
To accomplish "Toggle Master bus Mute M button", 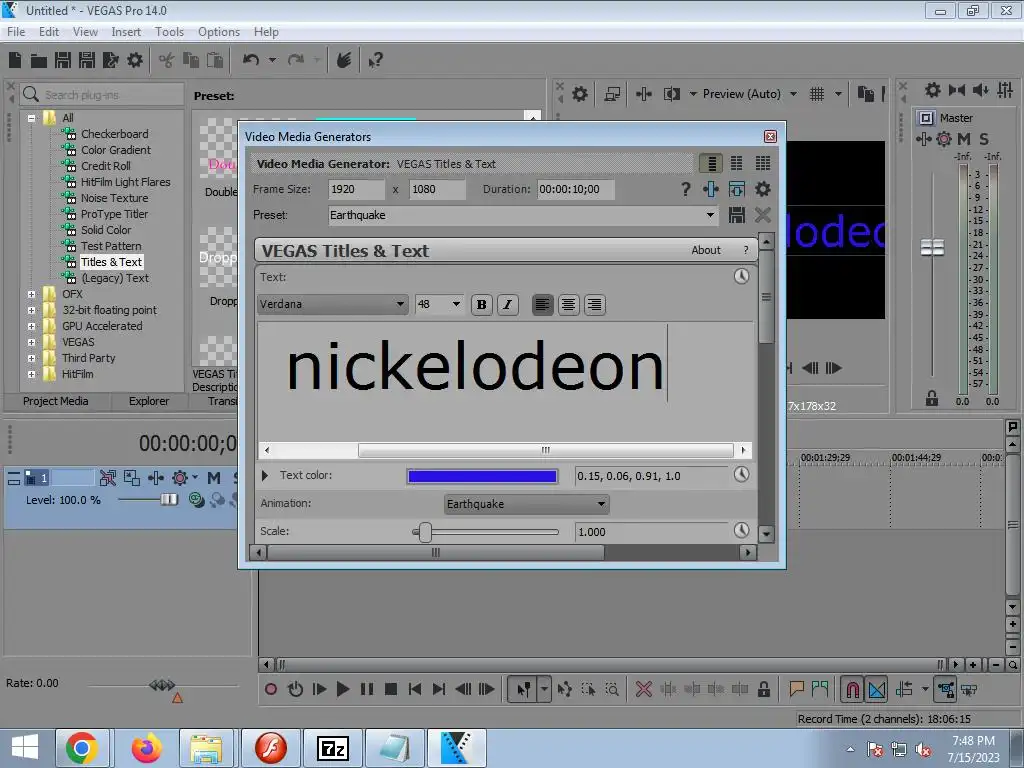I will tap(964, 138).
